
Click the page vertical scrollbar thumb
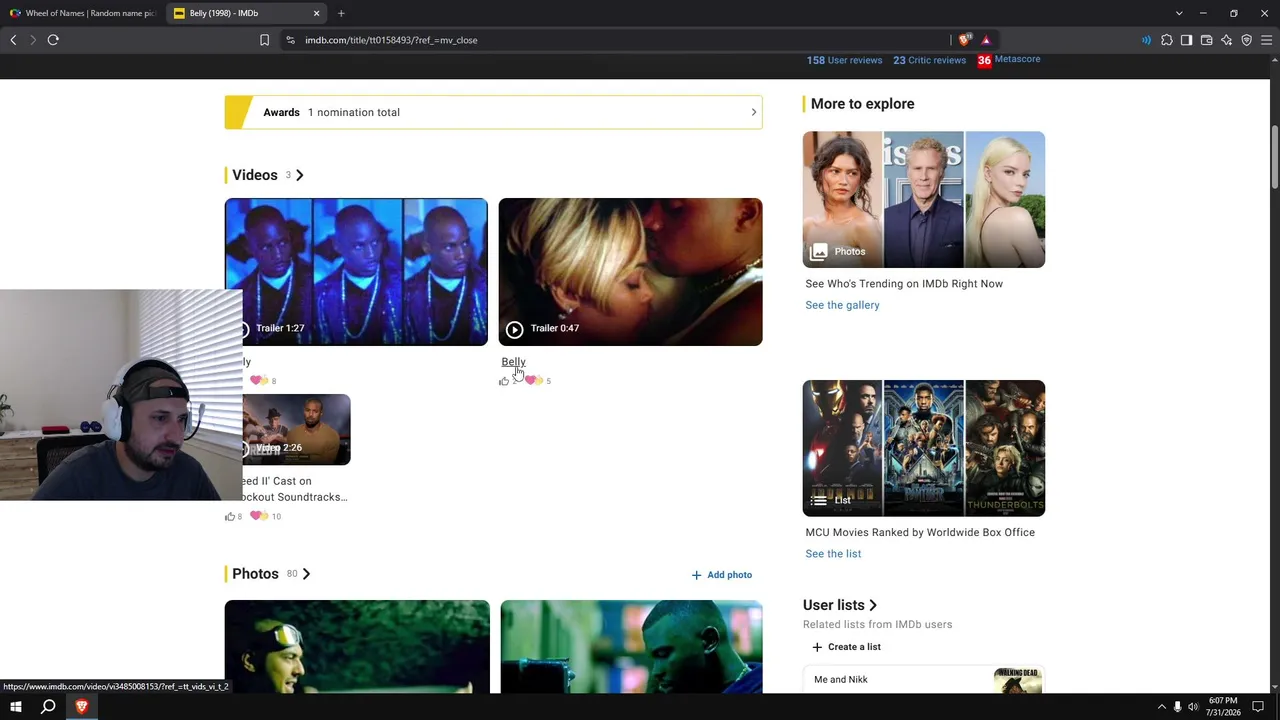click(1274, 157)
